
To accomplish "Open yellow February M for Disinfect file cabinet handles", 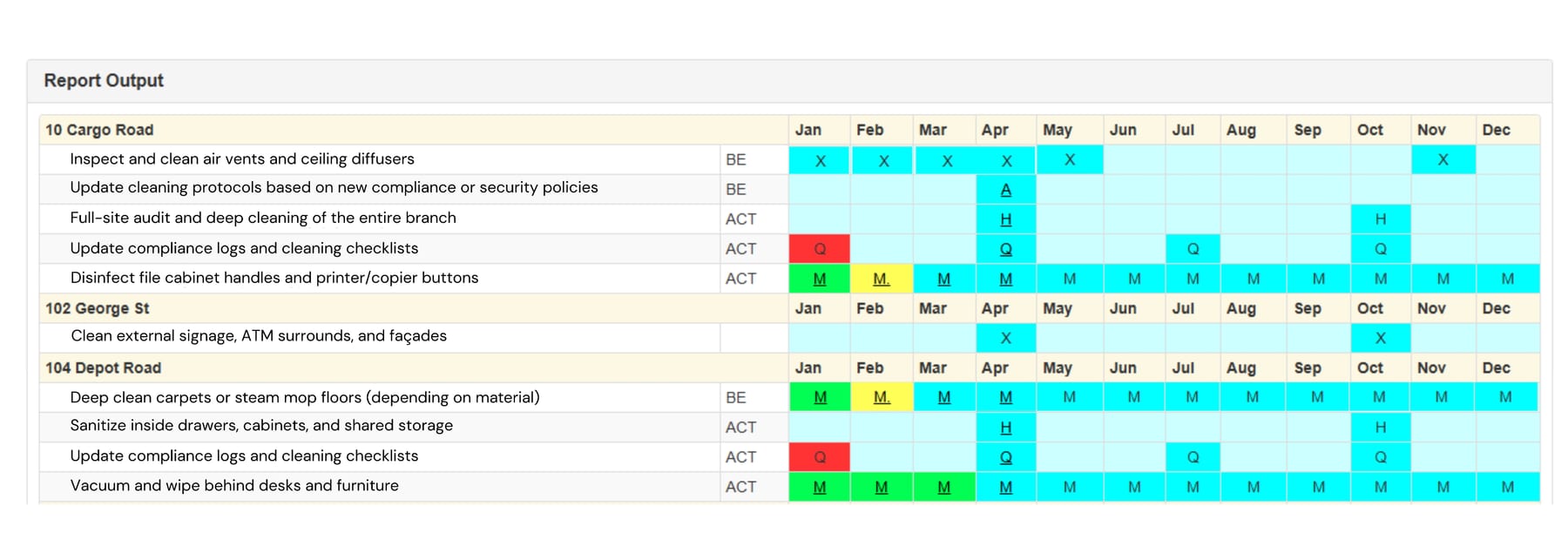I will tap(882, 279).
